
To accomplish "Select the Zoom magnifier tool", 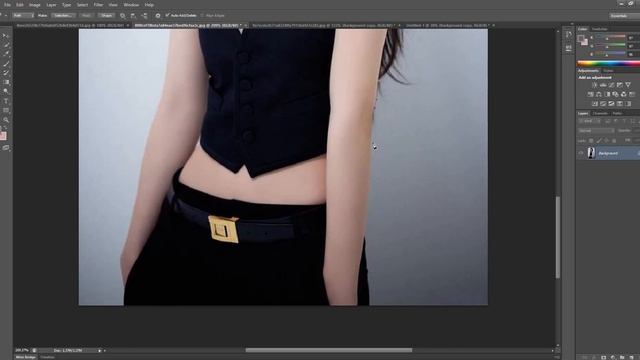I will tap(6, 120).
